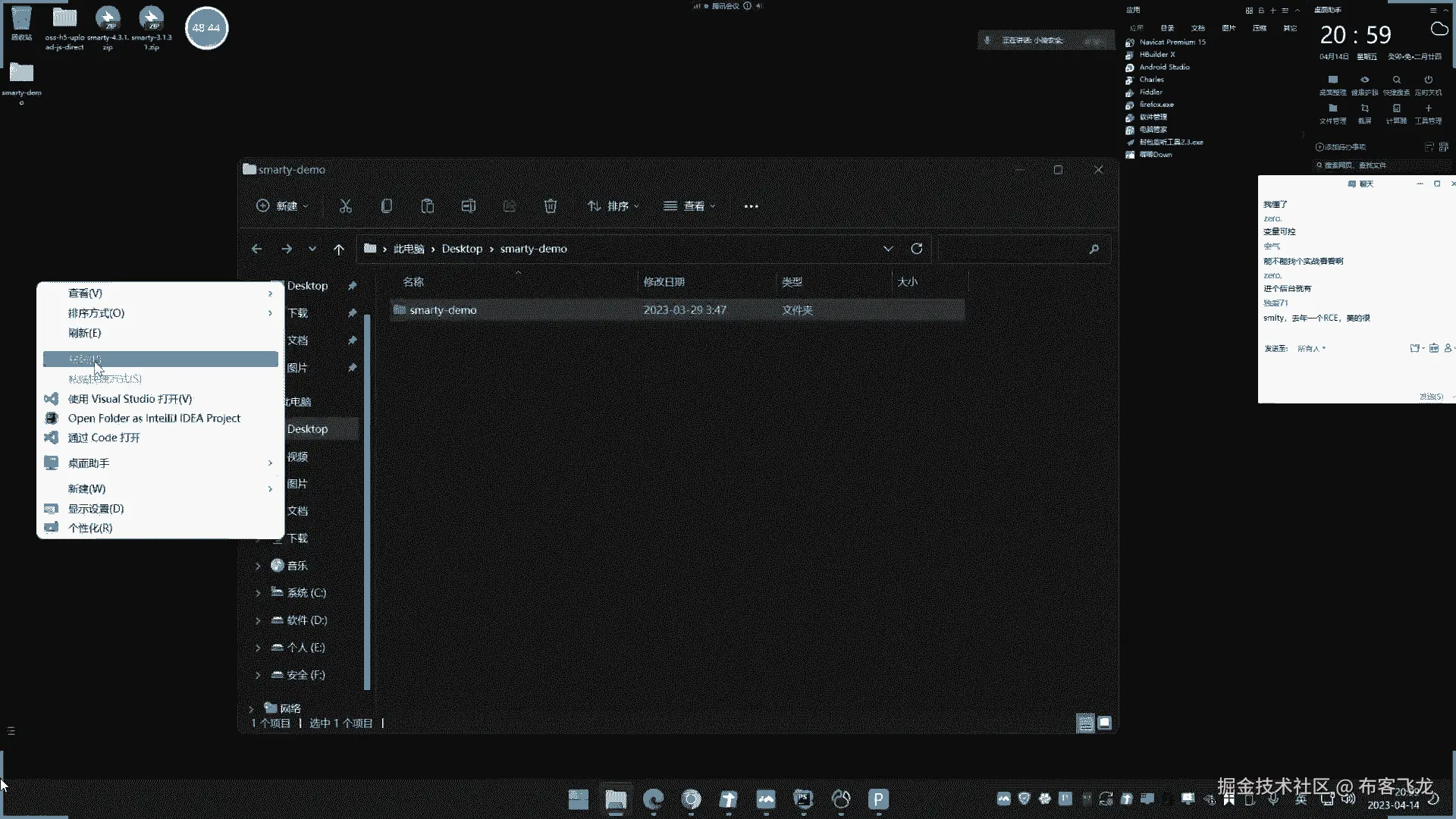Click the Explorer search box
The height and width of the screenshot is (819, 1456).
(1012, 249)
